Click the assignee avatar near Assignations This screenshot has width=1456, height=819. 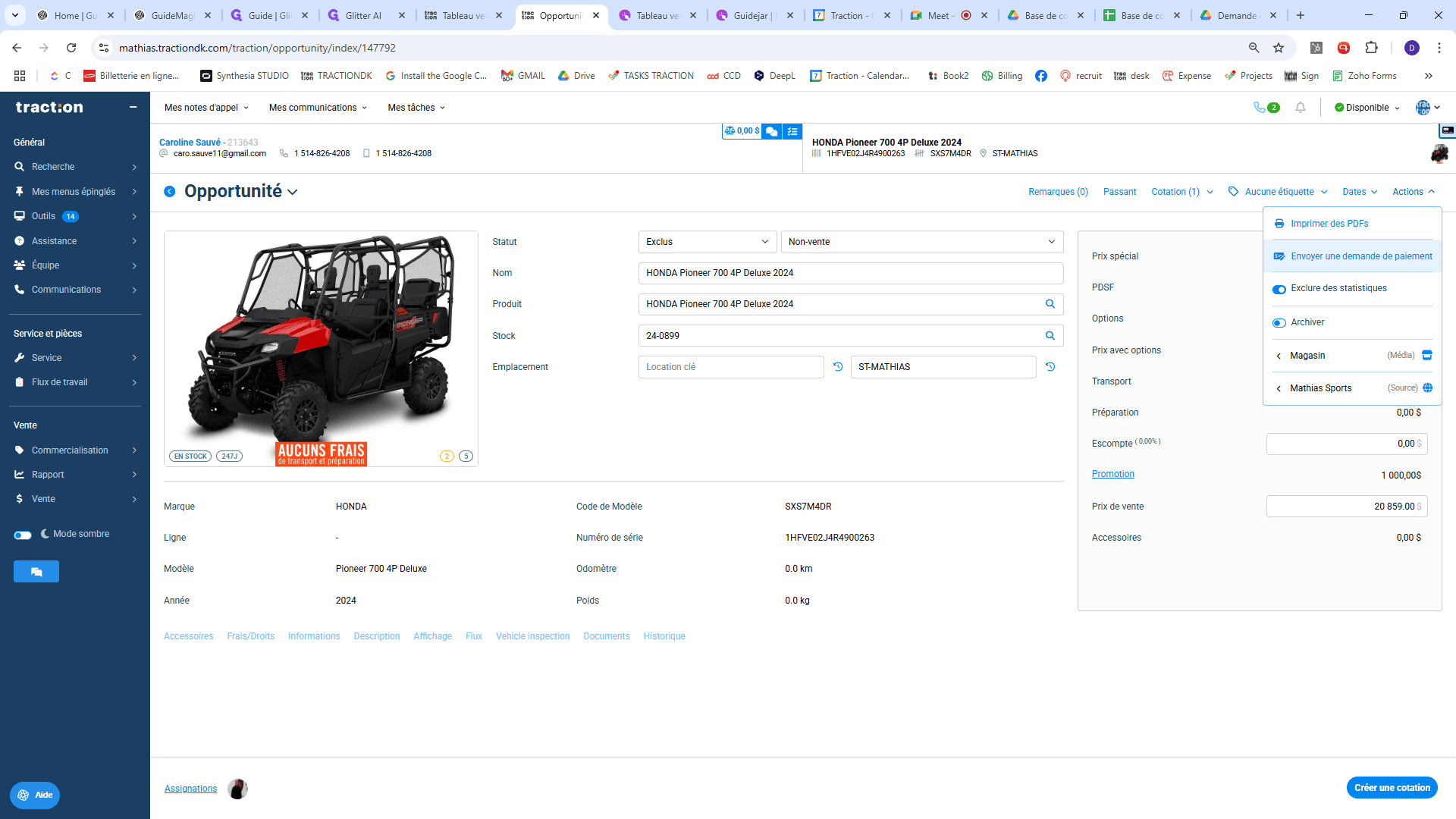(x=238, y=789)
